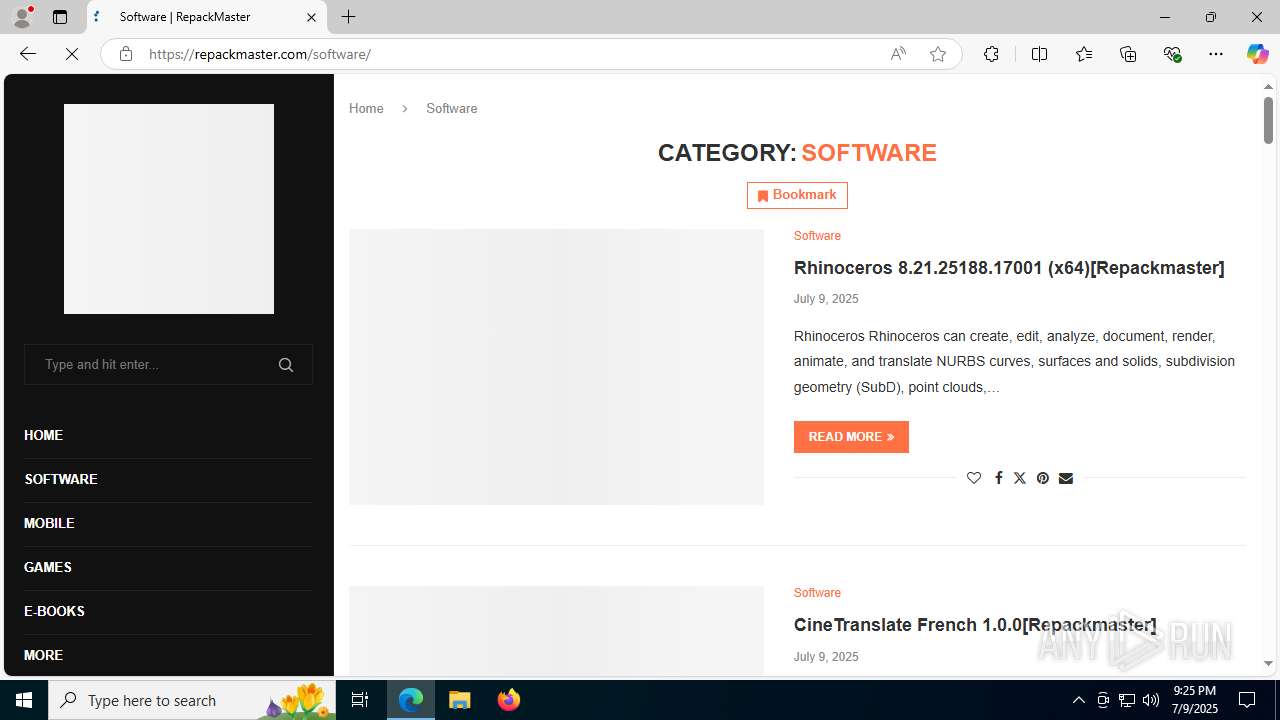Screen dimensions: 1280x720
Task: Open Task View on the taskbar
Action: (x=360, y=700)
